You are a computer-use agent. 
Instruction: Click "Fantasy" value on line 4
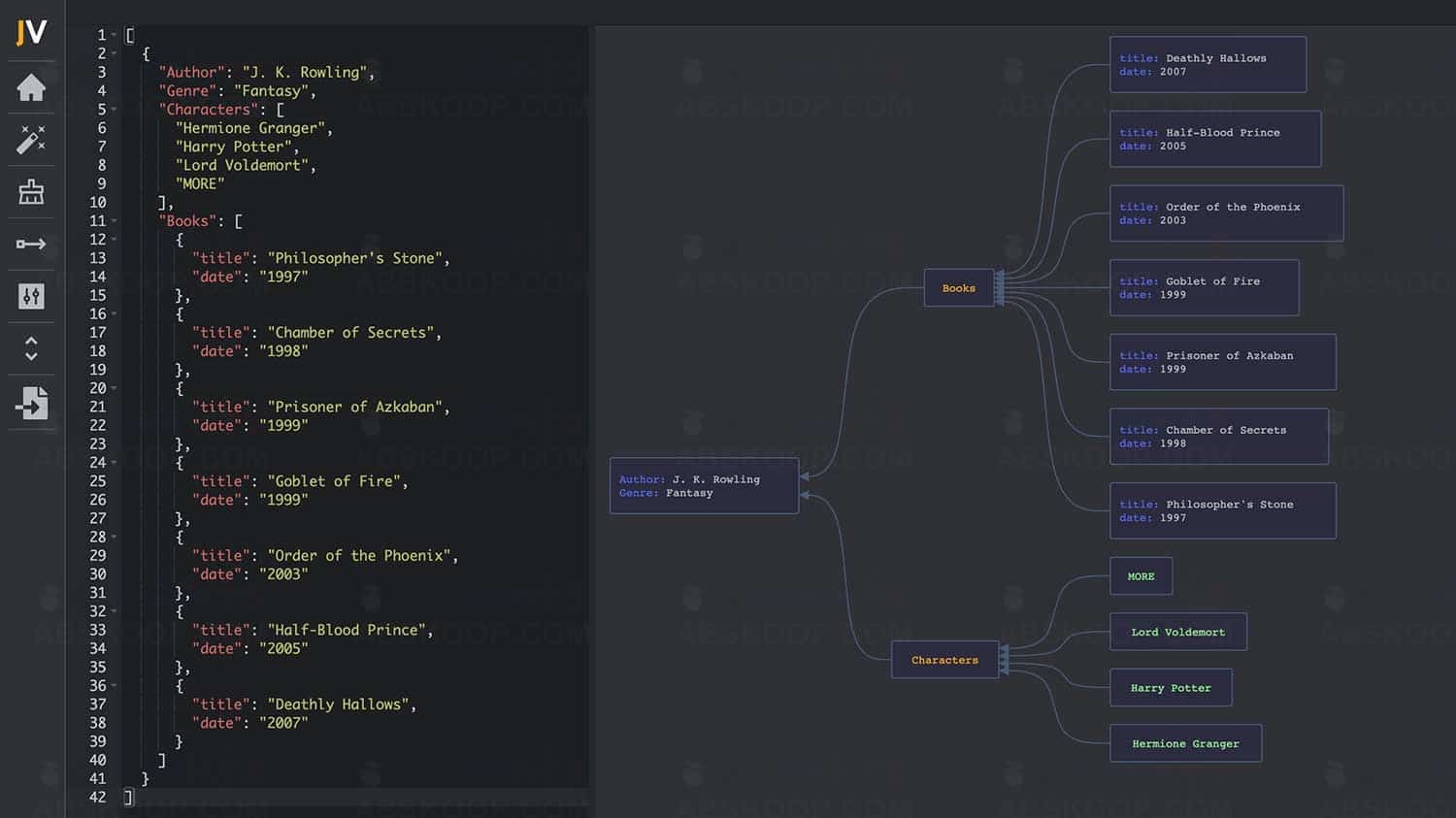[x=271, y=91]
